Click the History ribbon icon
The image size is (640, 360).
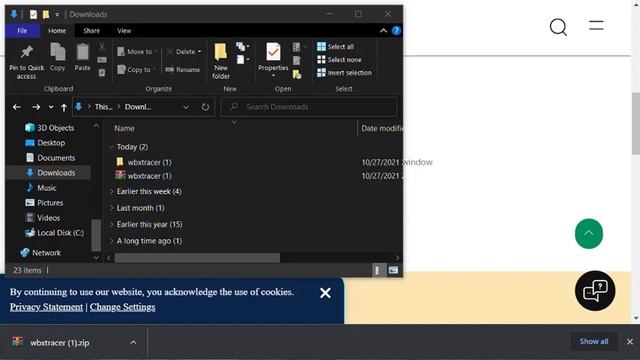(x=297, y=74)
